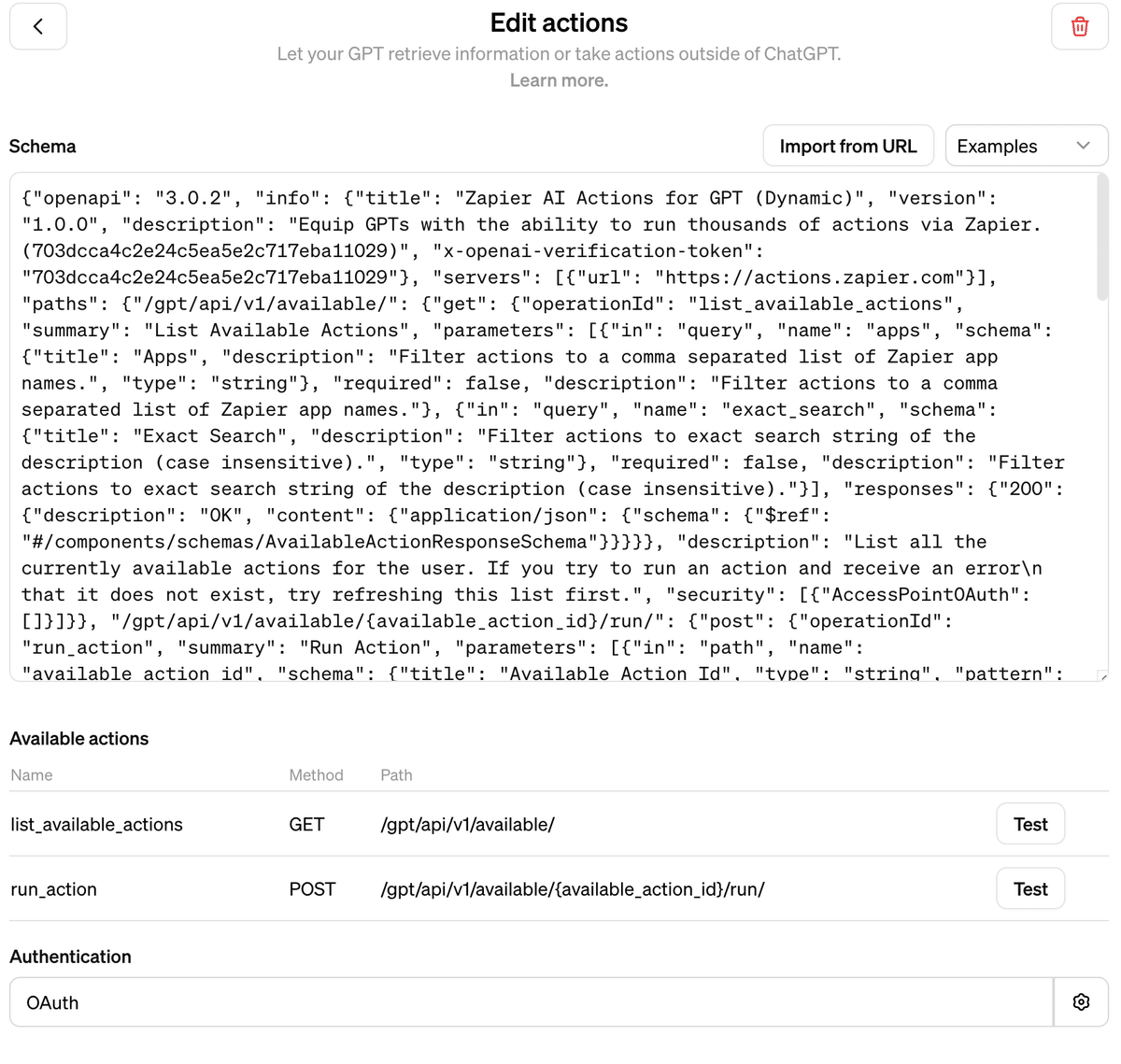
Task: Open the Examples dropdown
Action: (1027, 146)
